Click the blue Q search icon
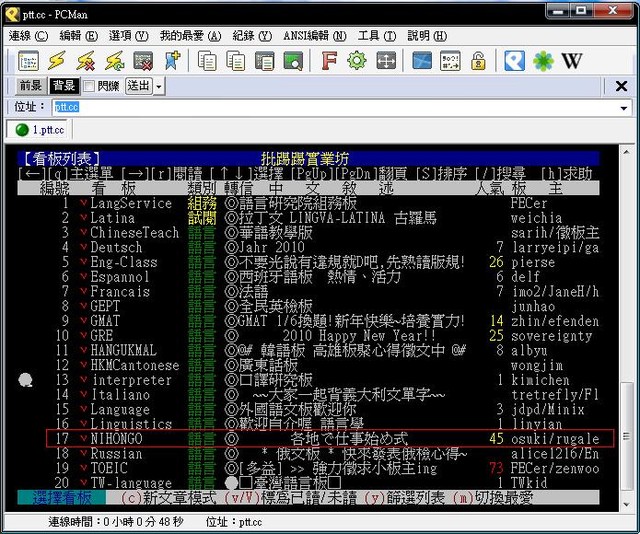The image size is (640, 534). coord(515,61)
